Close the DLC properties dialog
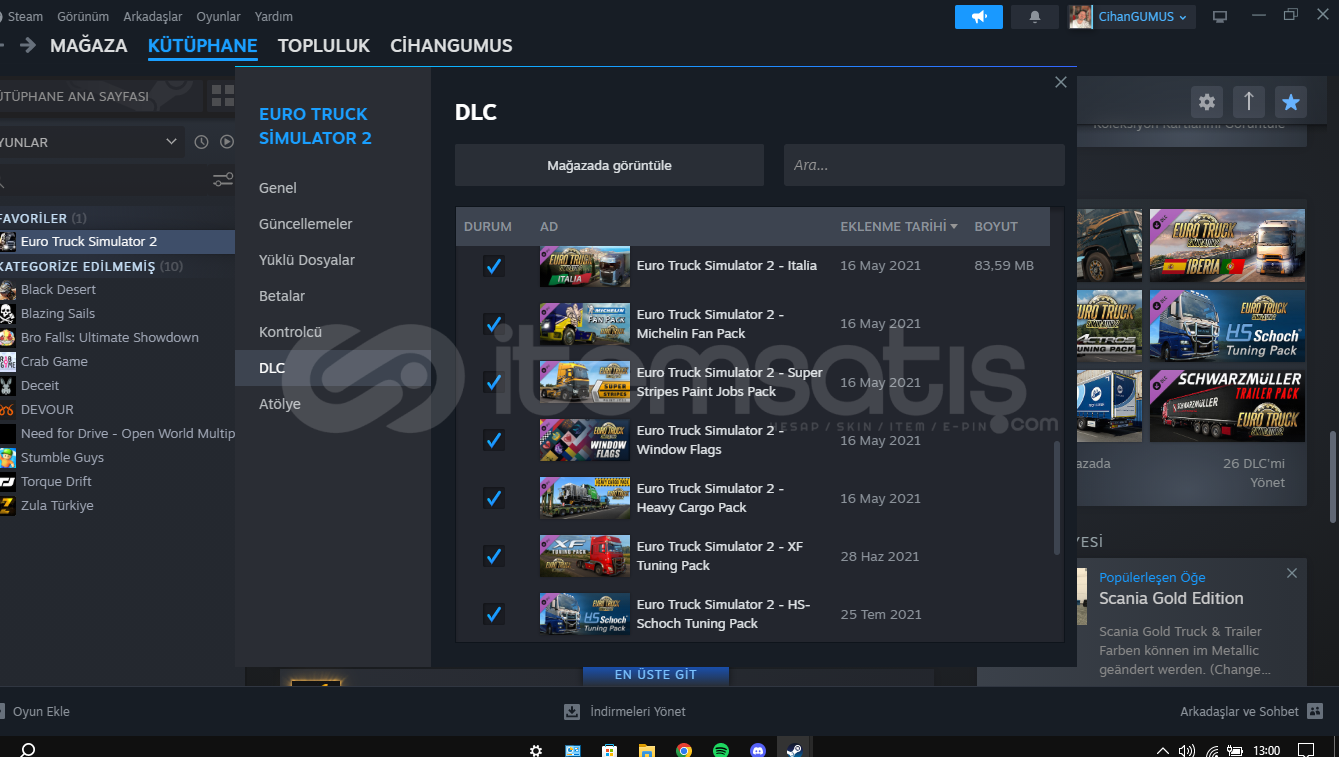 (1061, 82)
